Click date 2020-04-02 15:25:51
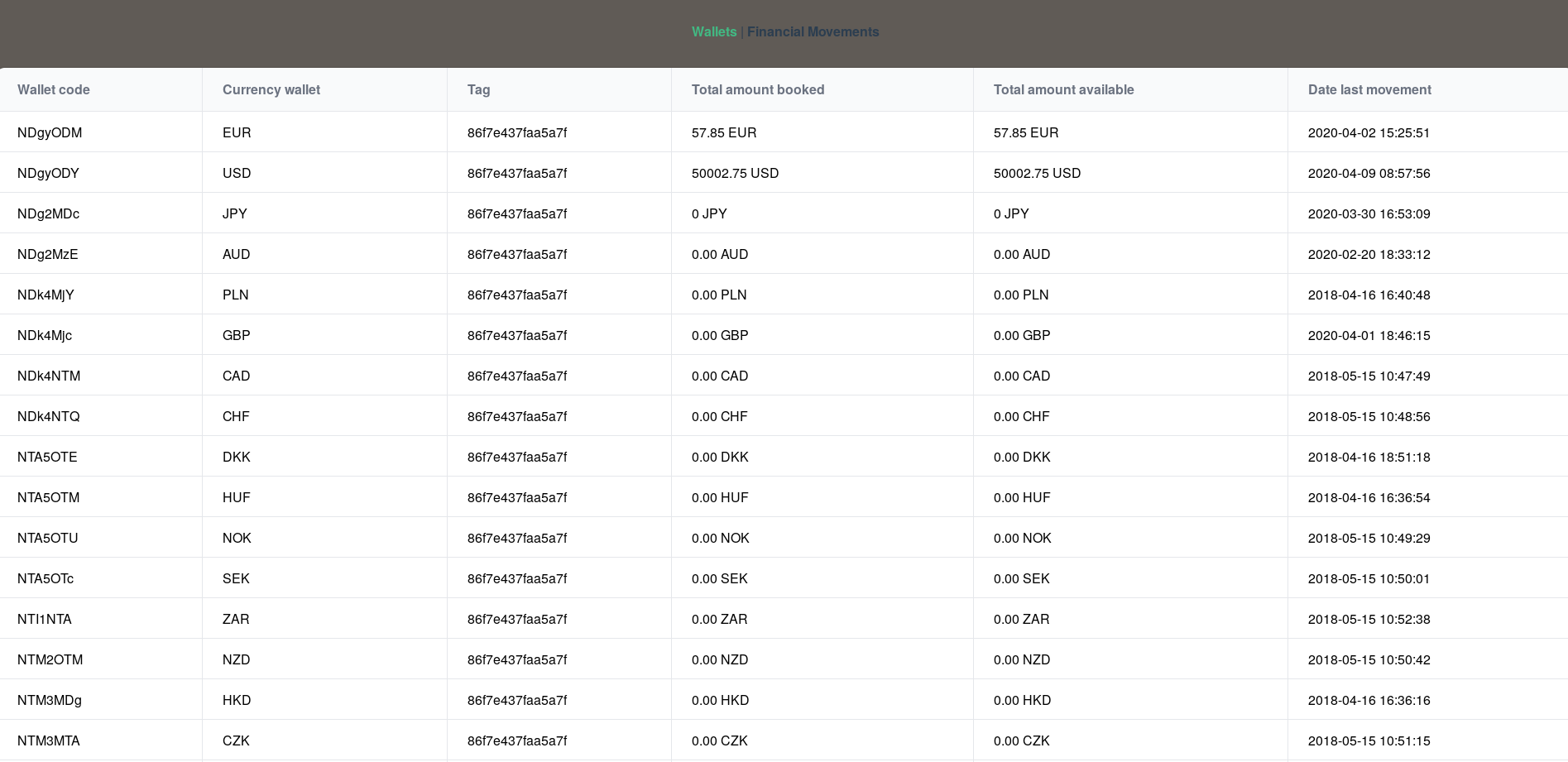 (x=1369, y=132)
